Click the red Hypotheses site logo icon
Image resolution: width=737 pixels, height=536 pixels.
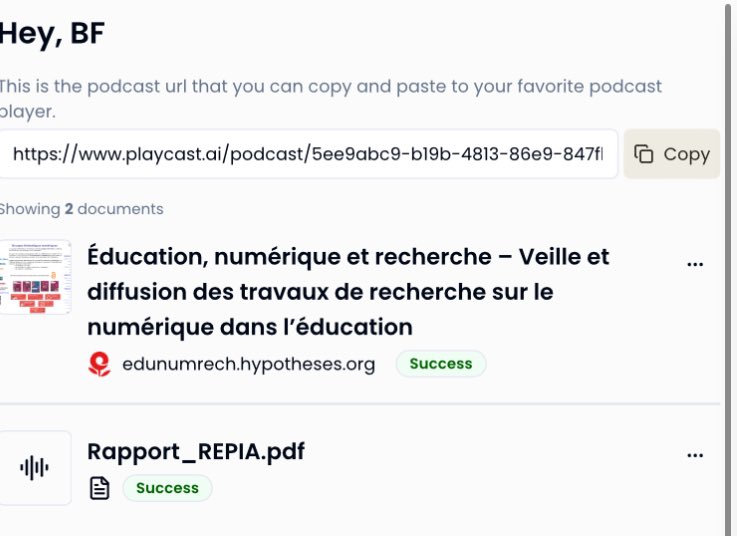pos(99,364)
